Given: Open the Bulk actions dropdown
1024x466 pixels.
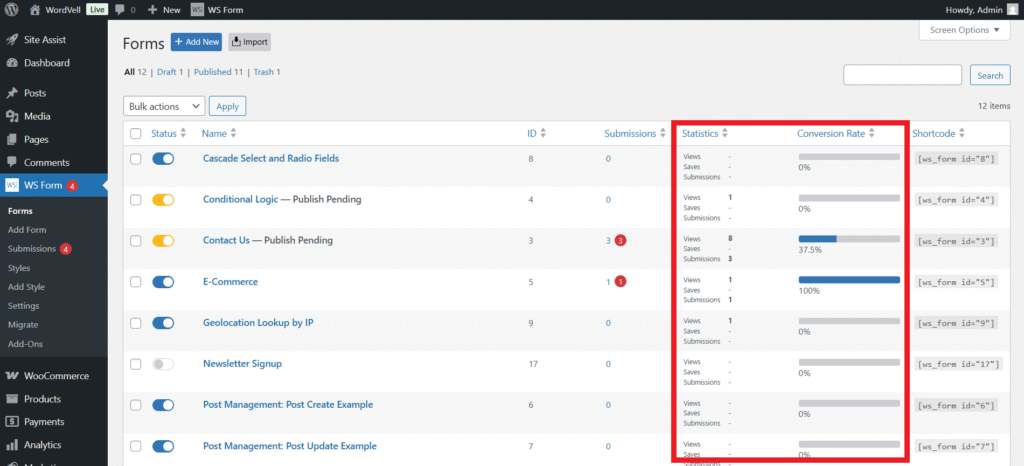Looking at the screenshot, I should [164, 106].
